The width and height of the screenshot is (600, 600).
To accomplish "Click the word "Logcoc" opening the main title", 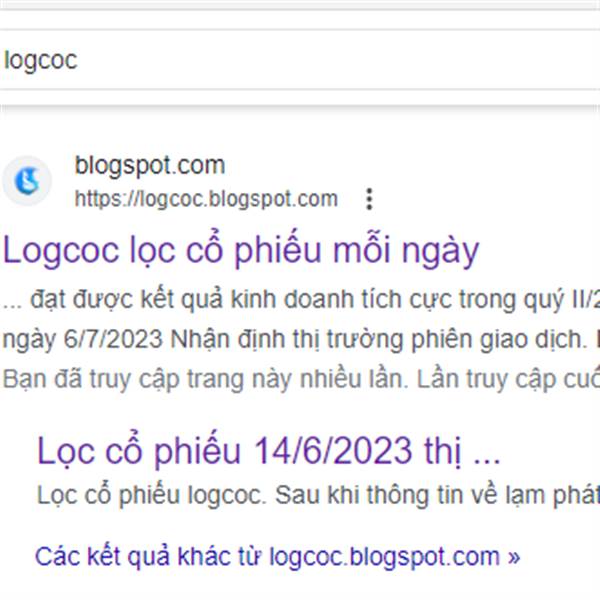I will pos(61,251).
